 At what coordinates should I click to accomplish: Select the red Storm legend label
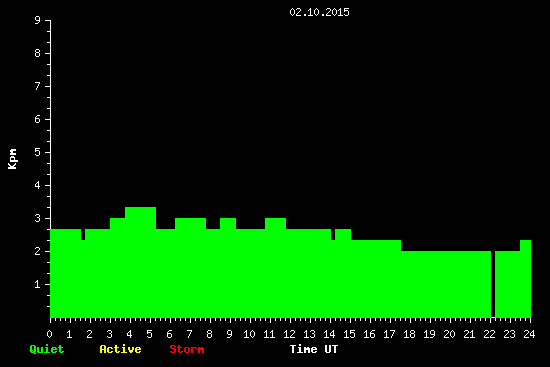[187, 349]
